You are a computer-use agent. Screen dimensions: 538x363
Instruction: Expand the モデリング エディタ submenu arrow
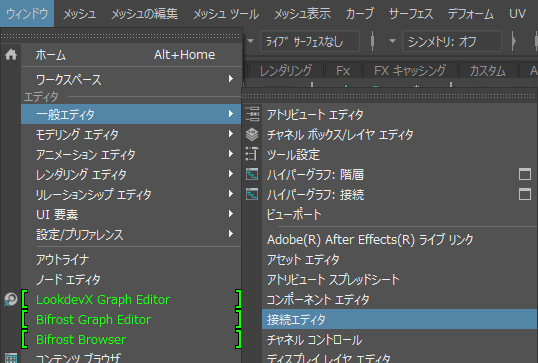(x=231, y=134)
